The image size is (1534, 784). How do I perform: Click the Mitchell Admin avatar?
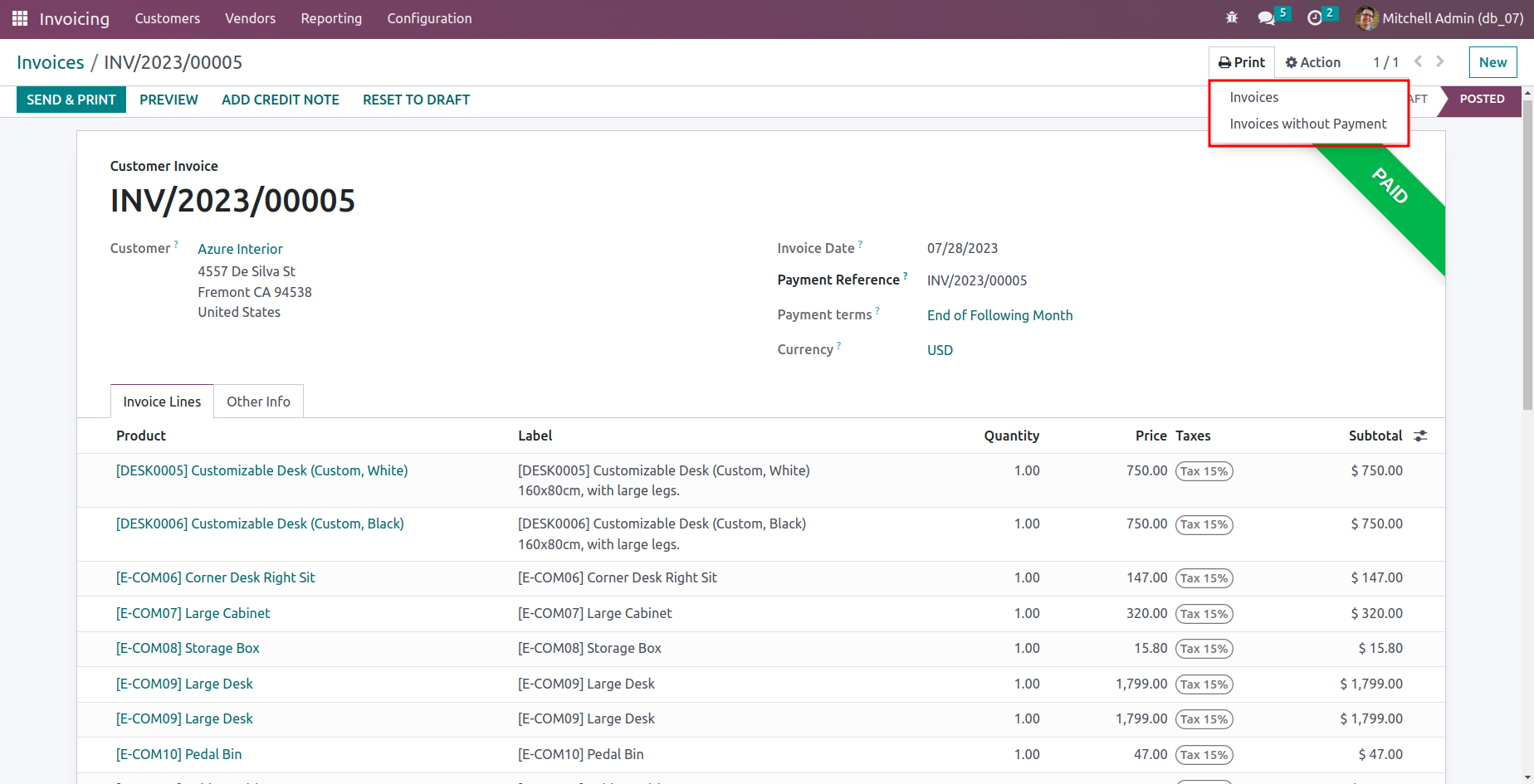coord(1365,18)
